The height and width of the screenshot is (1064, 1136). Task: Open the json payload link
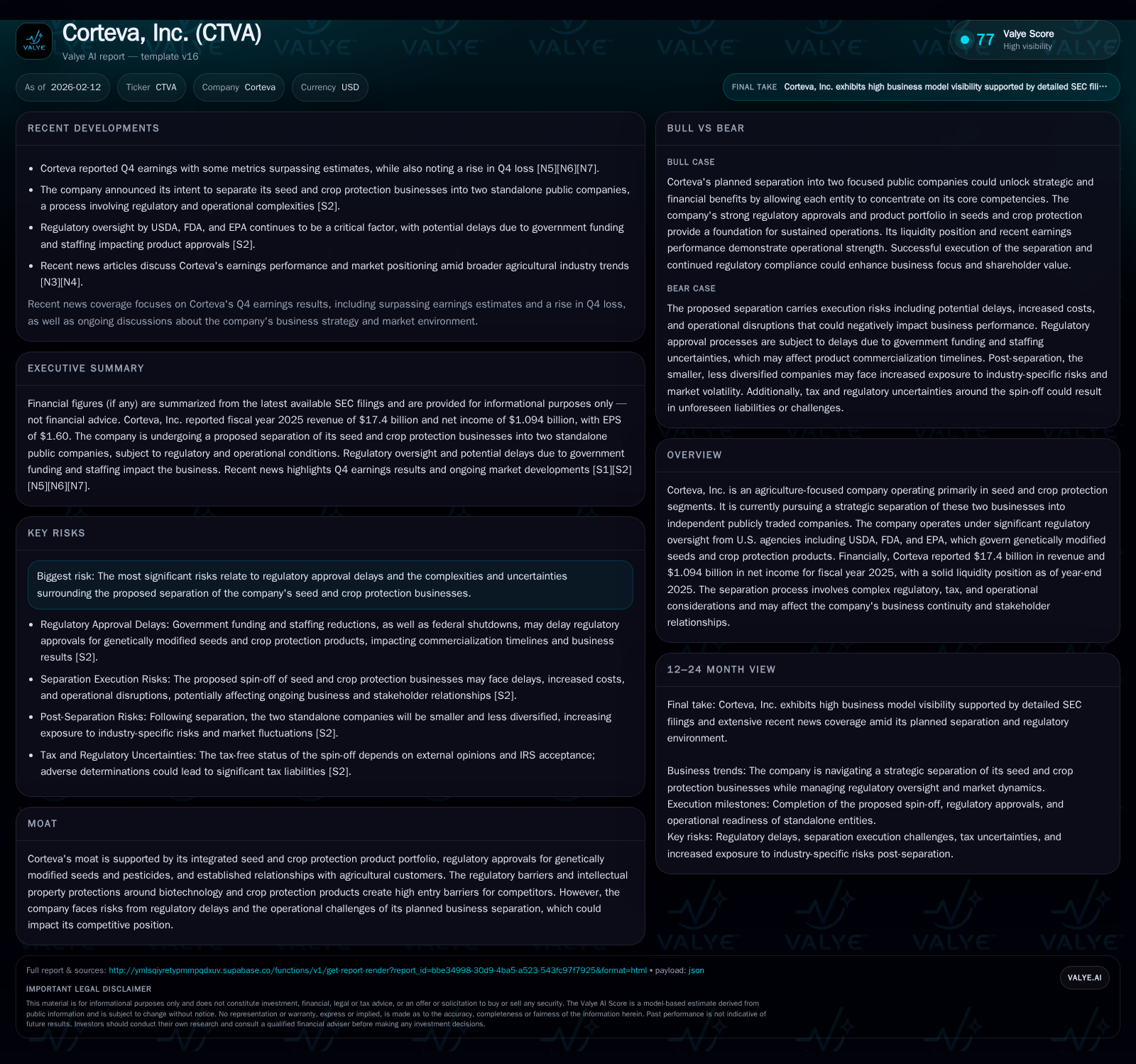[x=697, y=970]
